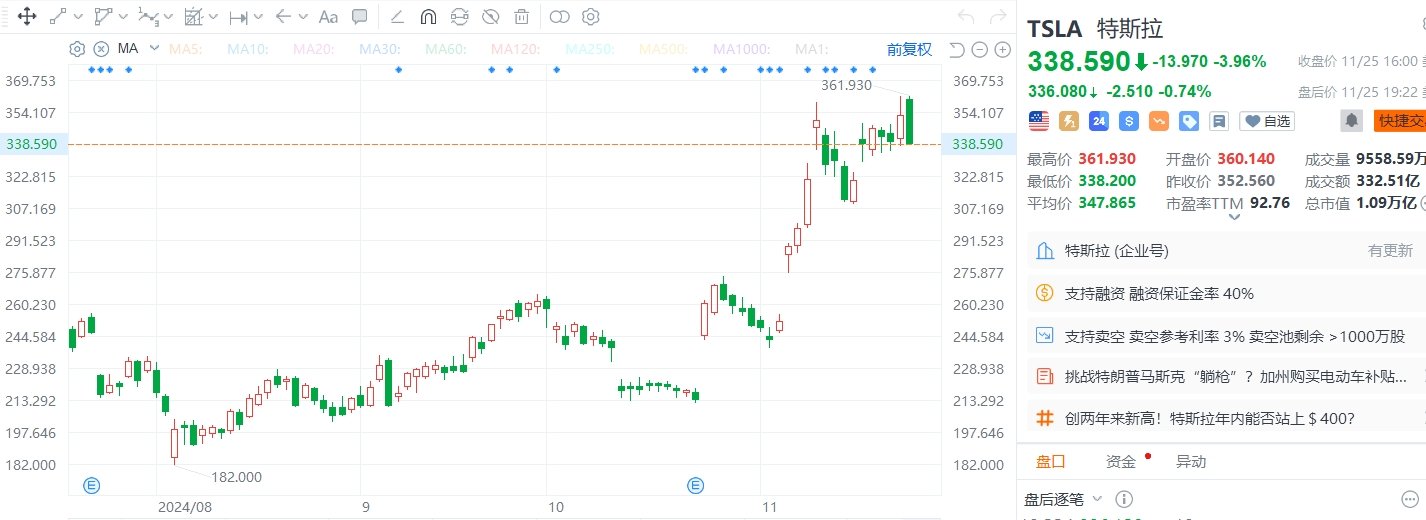1426x520 pixels.
Task: Click the orange 快捷交易 button
Action: pos(1399,121)
